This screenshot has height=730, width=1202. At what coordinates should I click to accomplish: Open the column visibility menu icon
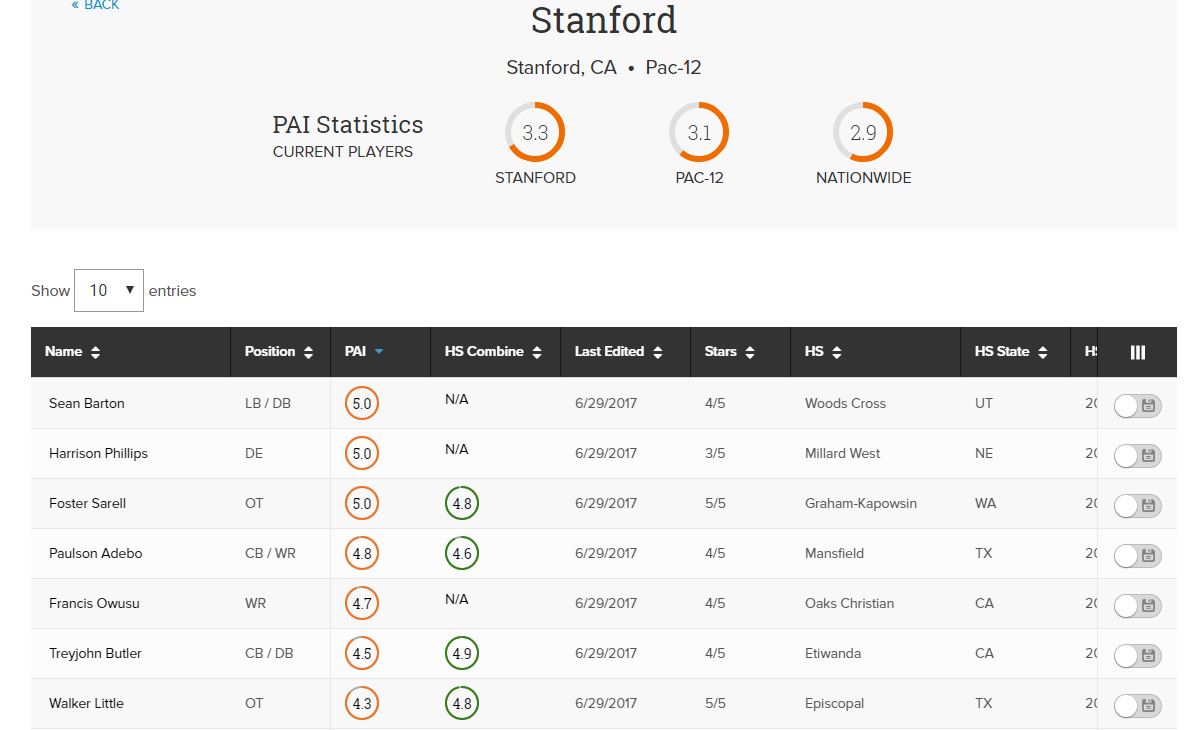coord(1138,352)
